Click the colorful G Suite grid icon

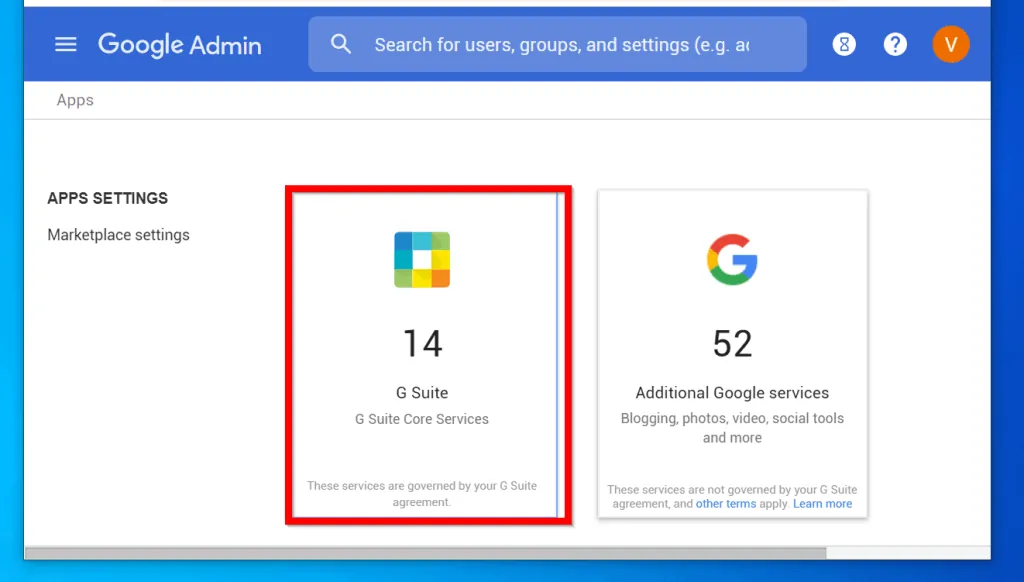point(422,259)
